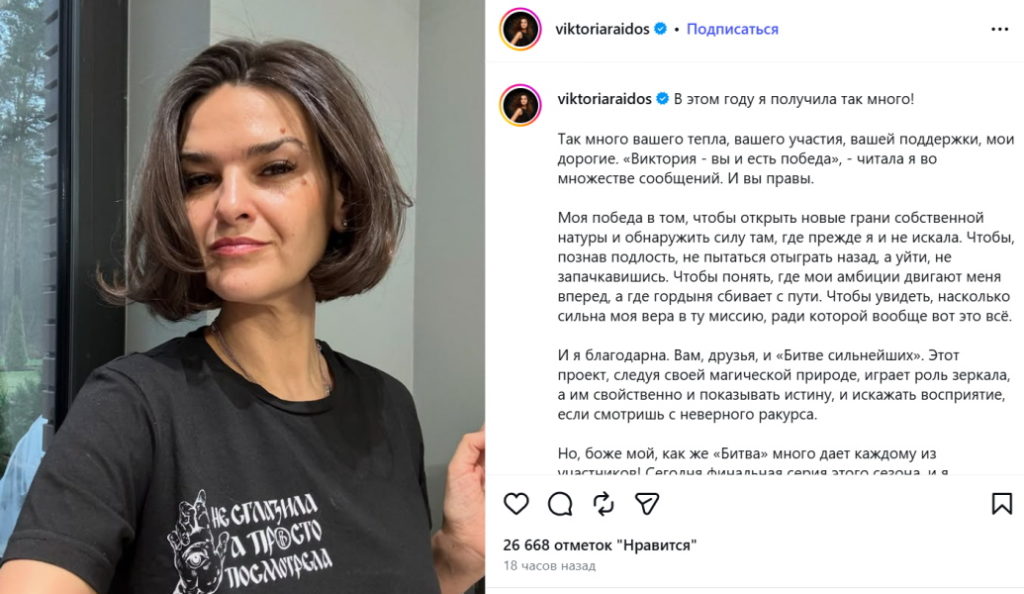1024x594 pixels.
Task: Like the post with heart icon
Action: click(516, 503)
